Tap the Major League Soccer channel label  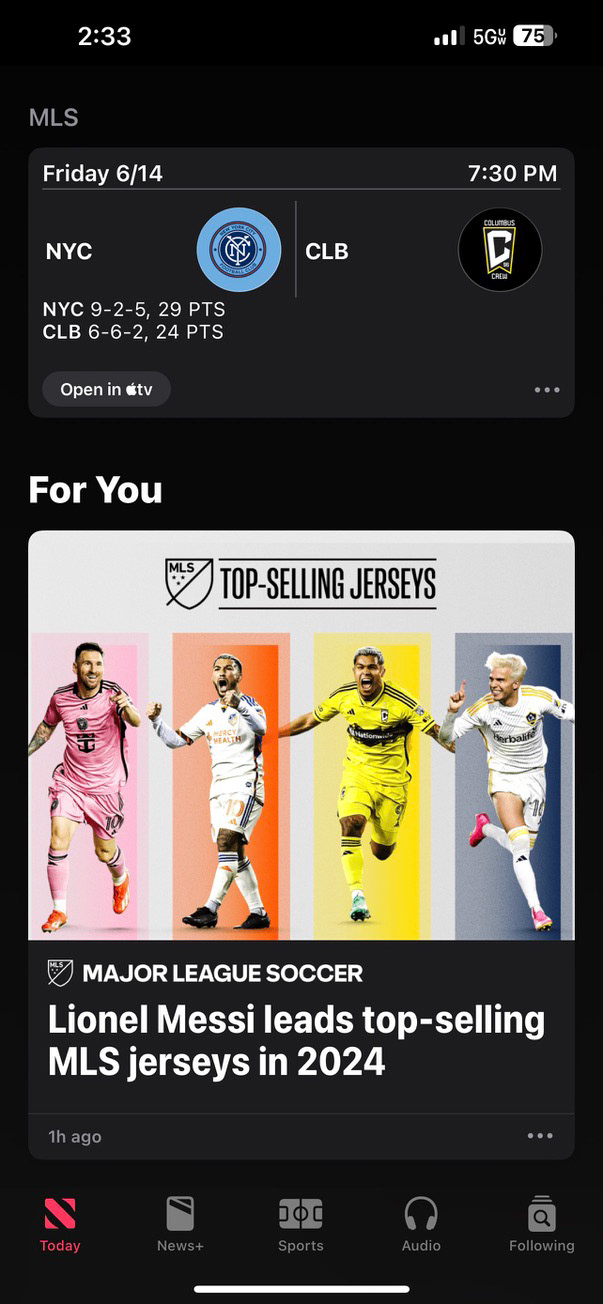coord(222,973)
